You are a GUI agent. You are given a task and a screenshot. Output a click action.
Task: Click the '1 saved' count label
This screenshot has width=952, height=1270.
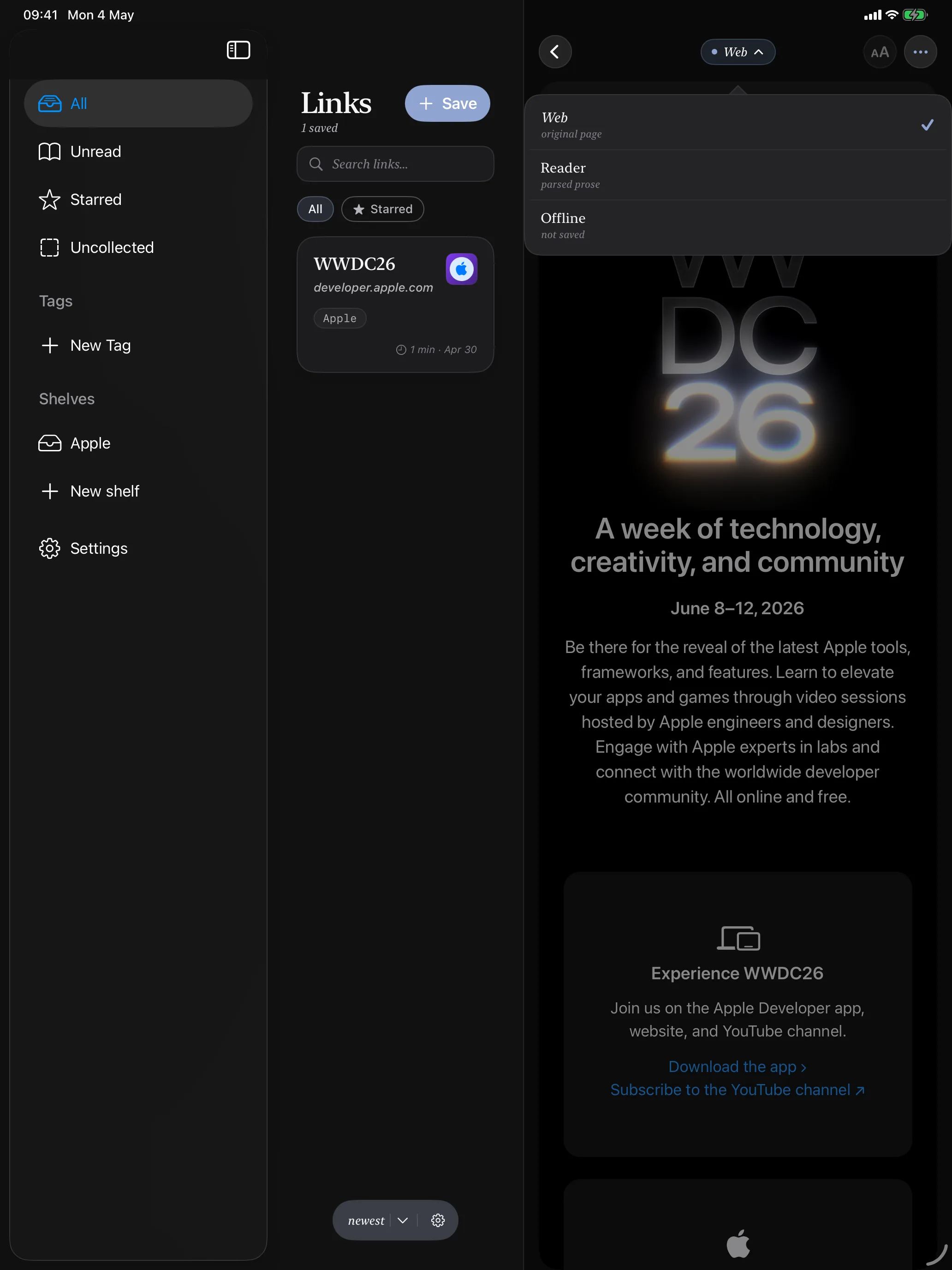(320, 128)
